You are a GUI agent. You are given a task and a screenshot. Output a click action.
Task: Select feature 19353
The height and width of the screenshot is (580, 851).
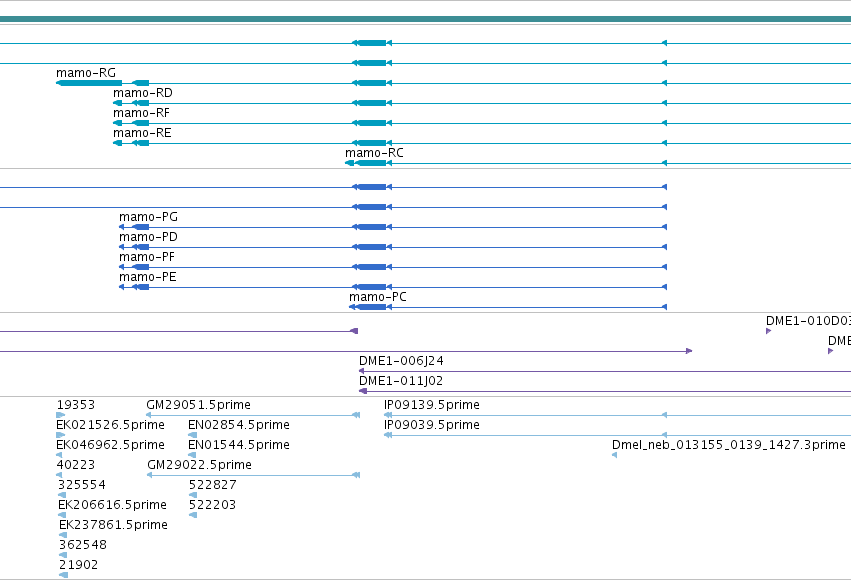click(75, 405)
